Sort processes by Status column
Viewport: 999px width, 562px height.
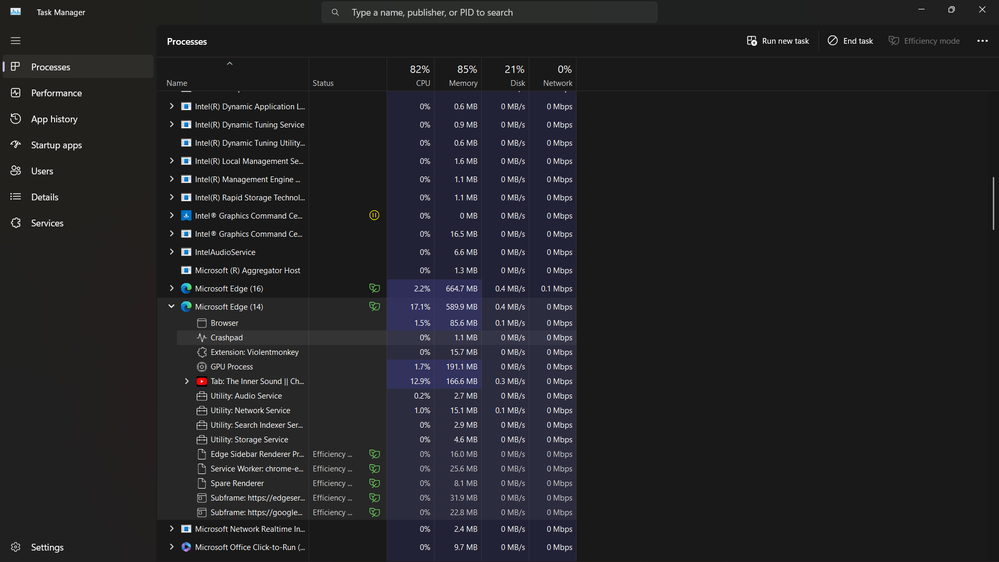[348, 75]
